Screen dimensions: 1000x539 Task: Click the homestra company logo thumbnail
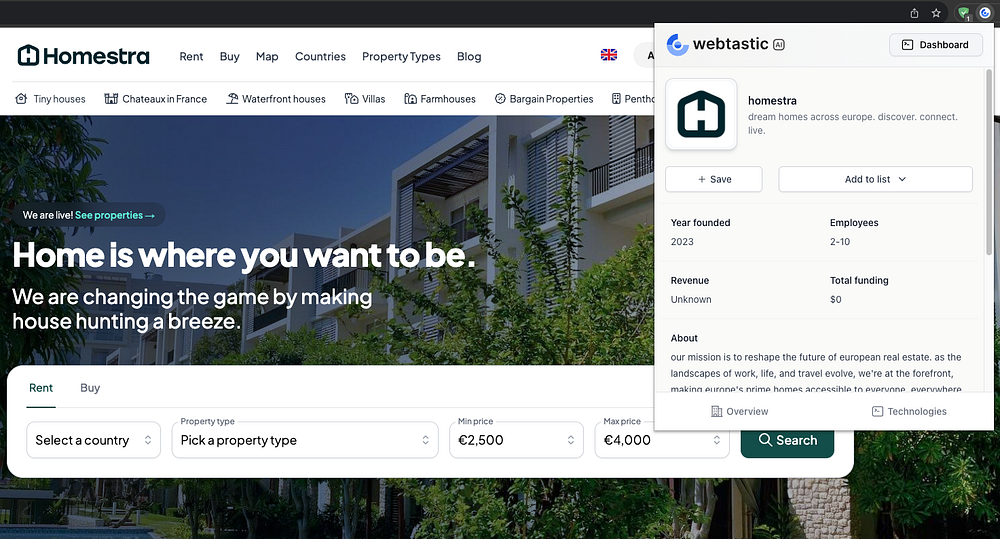[701, 114]
